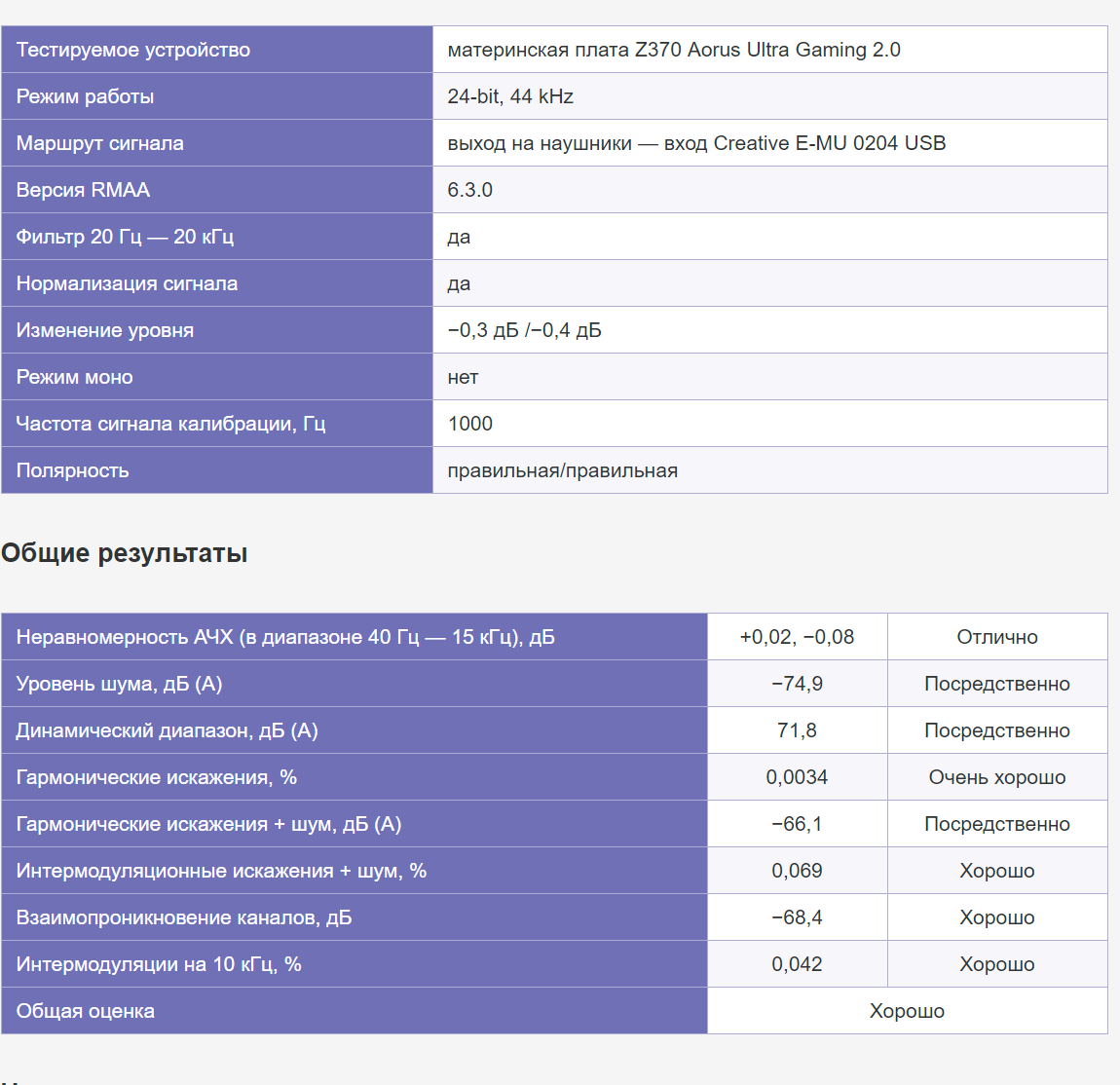Select the distortion value '0,0034'

(797, 777)
